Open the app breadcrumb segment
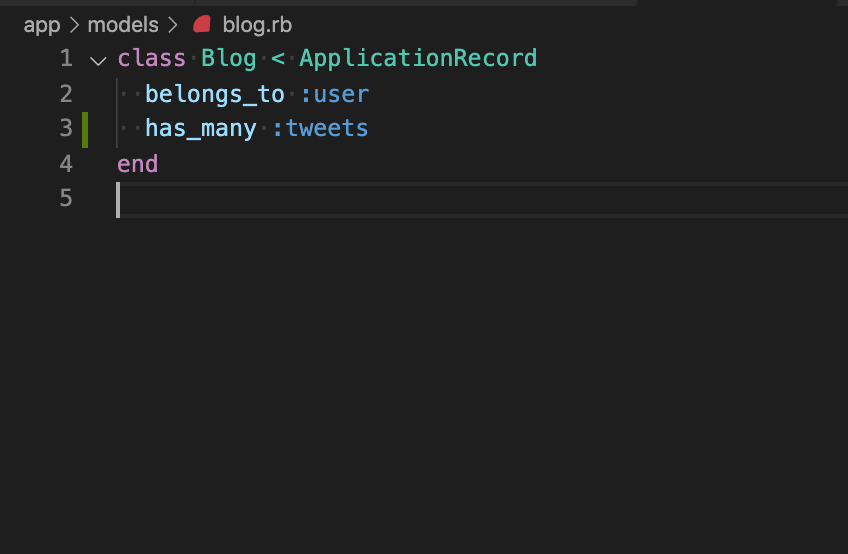848x554 pixels. (x=42, y=25)
